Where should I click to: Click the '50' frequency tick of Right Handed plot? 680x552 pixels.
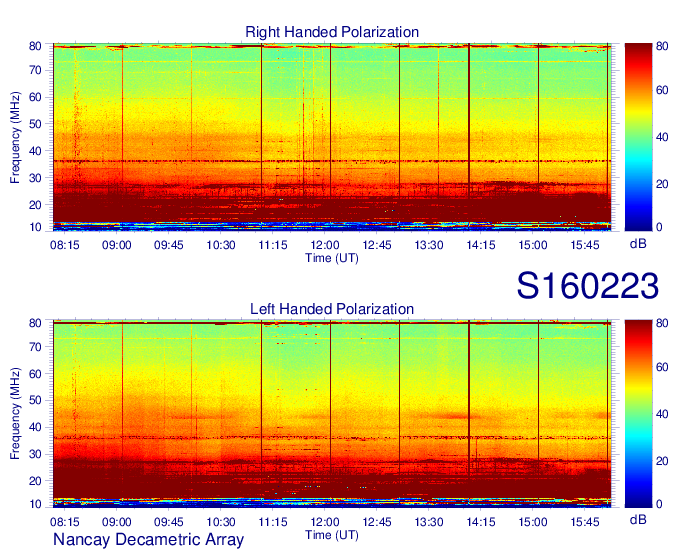coord(35,124)
